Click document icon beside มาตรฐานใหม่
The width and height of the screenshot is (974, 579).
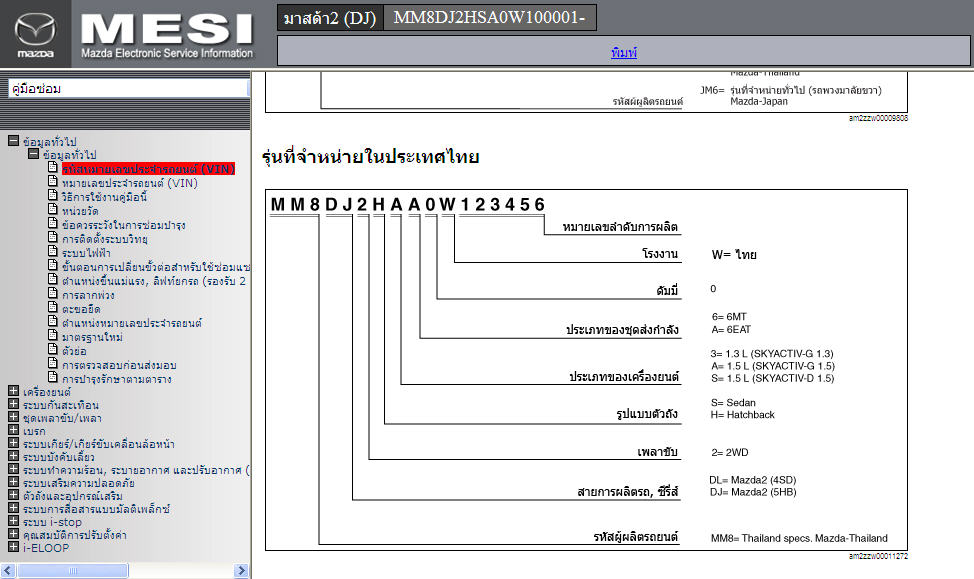click(x=53, y=335)
